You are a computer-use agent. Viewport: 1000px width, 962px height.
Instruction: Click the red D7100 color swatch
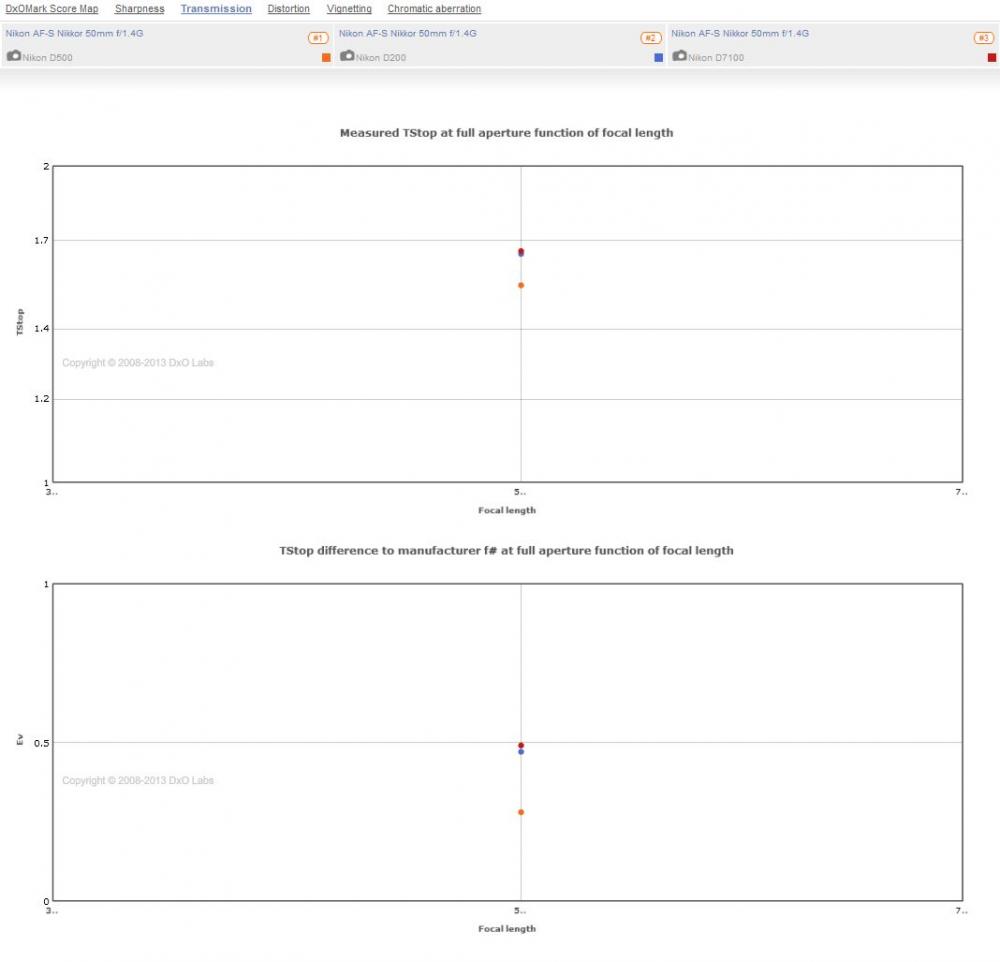(992, 57)
